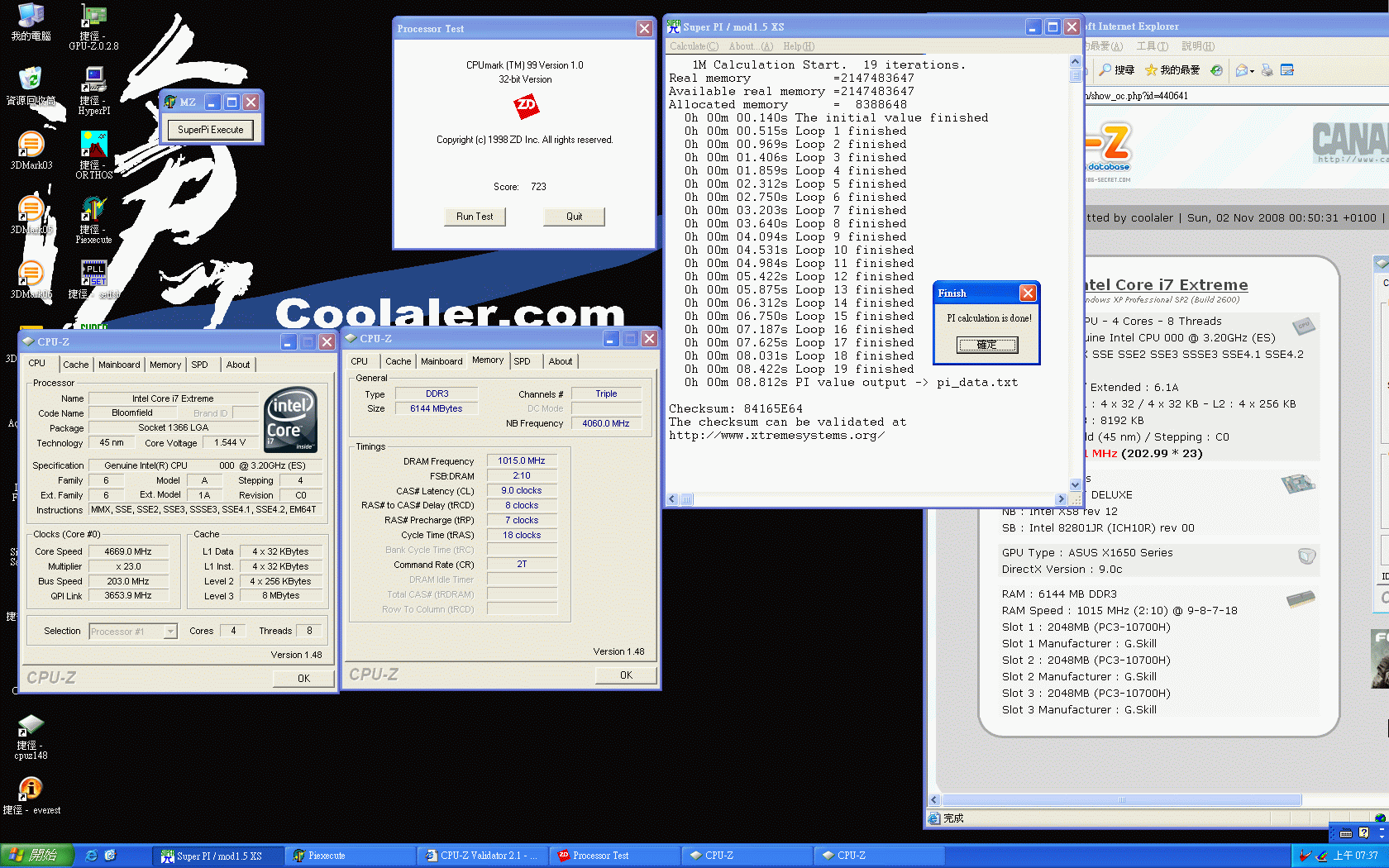Select Cache tab in left CPU-Z window
This screenshot has width=1389, height=868.
tap(75, 365)
